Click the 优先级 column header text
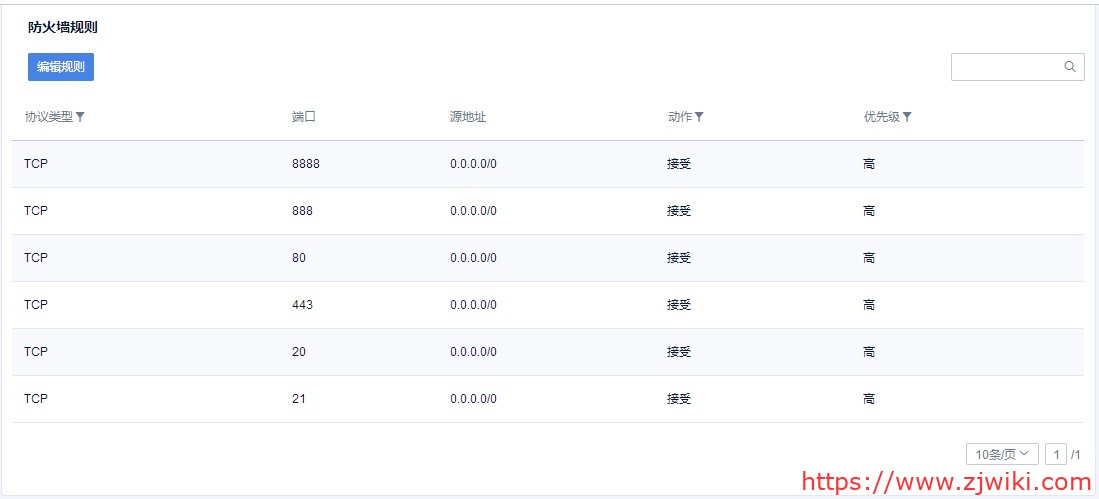Image resolution: width=1099 pixels, height=499 pixels. (x=882, y=117)
